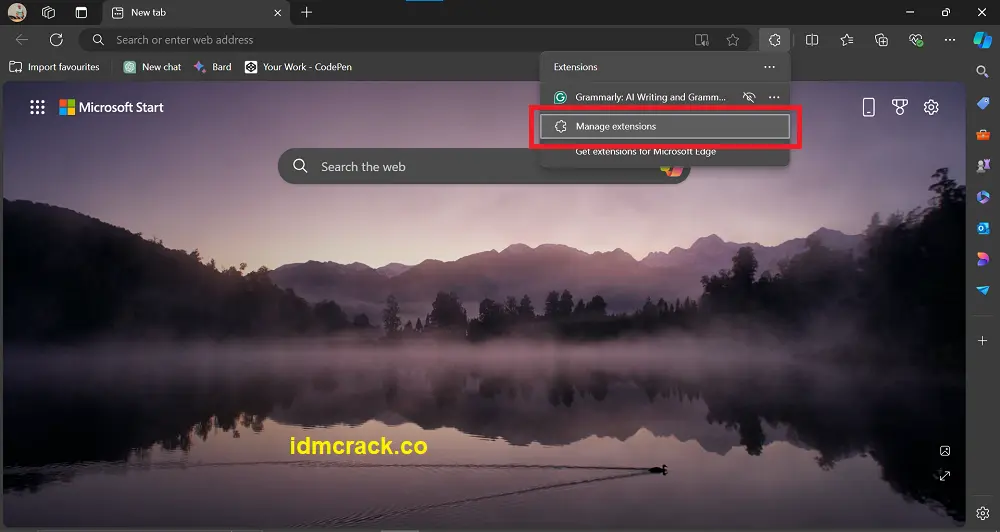Open sidebar Microsoft 365 icon
1000x532 pixels.
[x=983, y=196]
